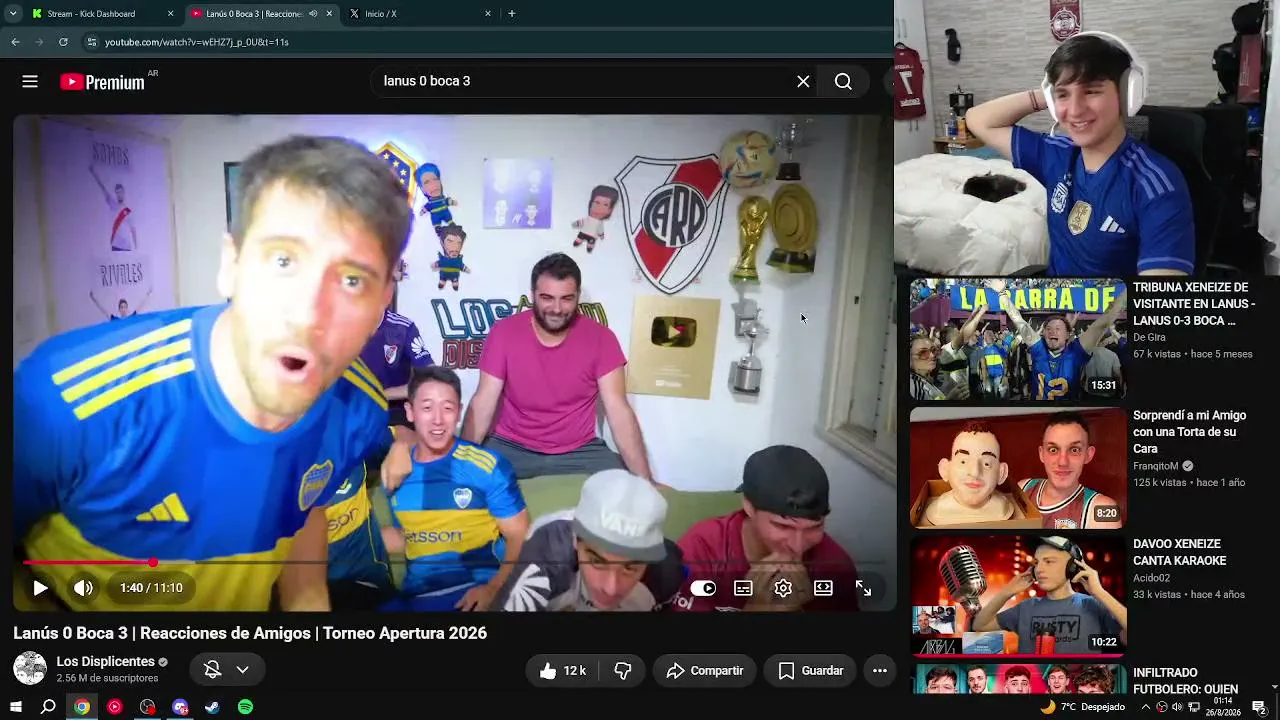Open the taskbar volume control

tap(1177, 707)
